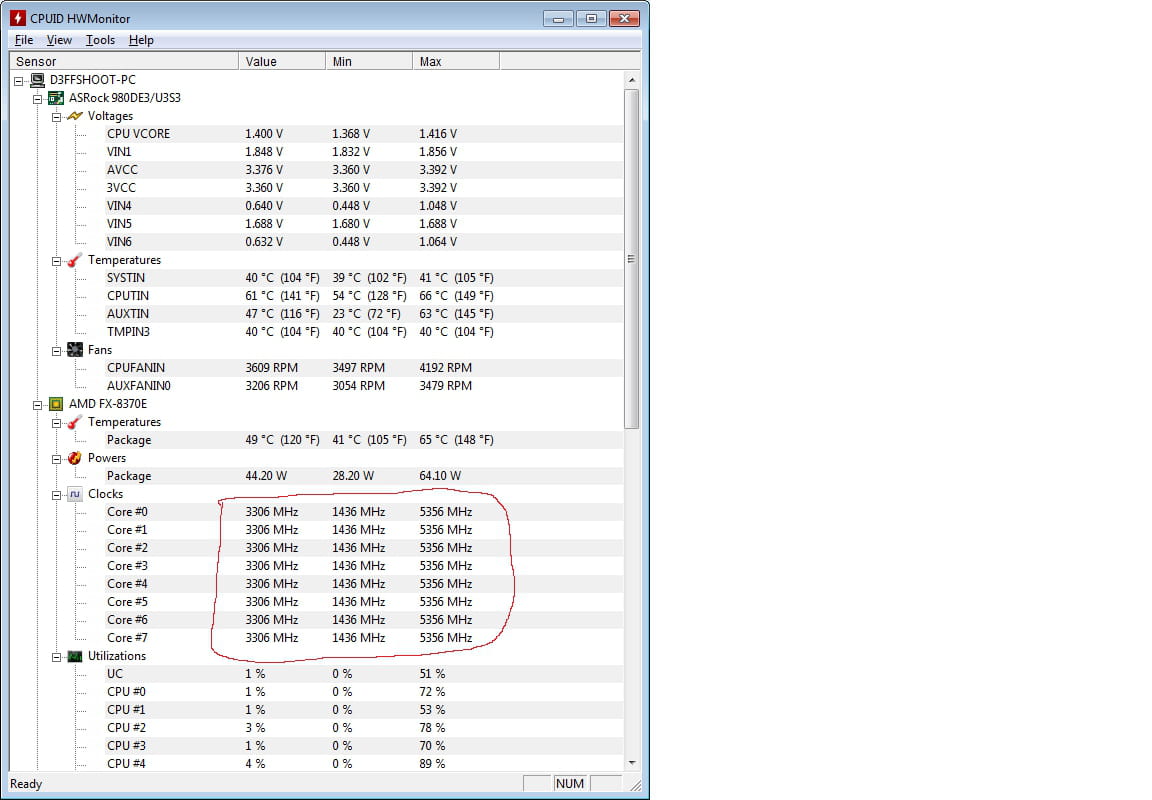Click the AMD FX-8370E CPU chip icon

56,404
